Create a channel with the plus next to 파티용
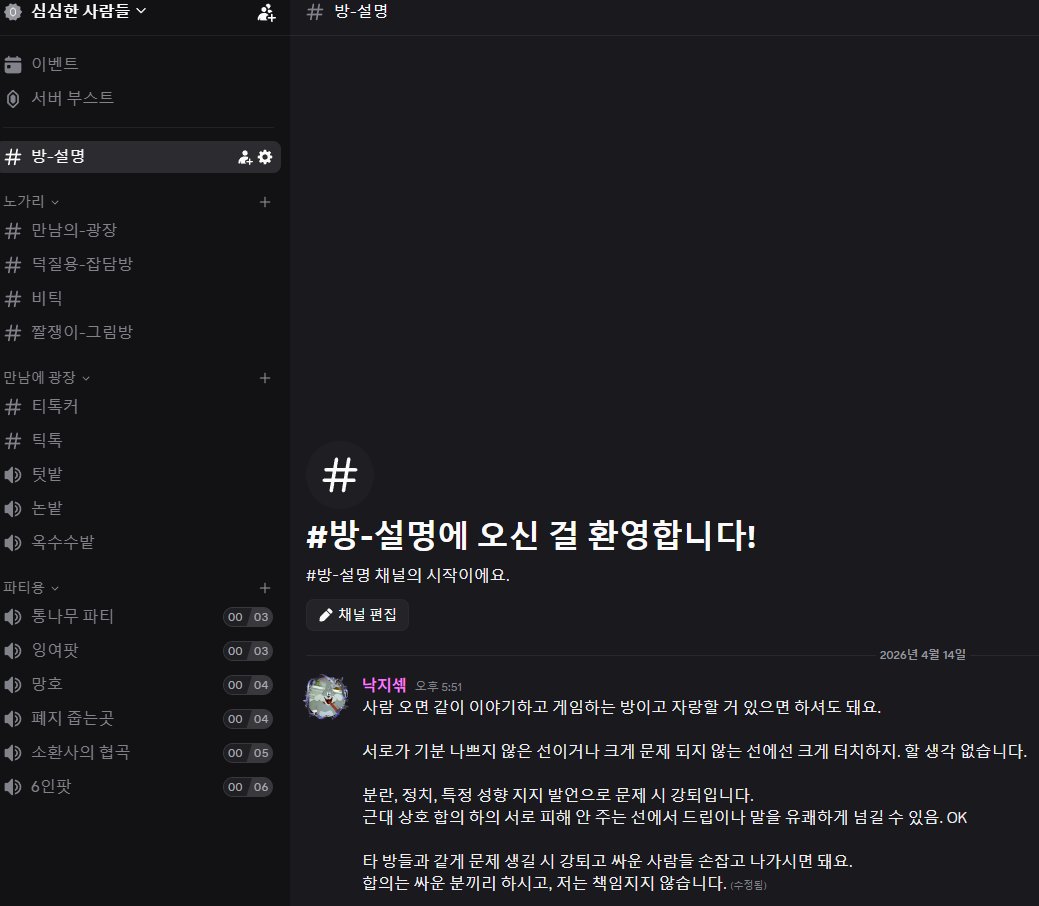The image size is (1039, 906). 264,588
